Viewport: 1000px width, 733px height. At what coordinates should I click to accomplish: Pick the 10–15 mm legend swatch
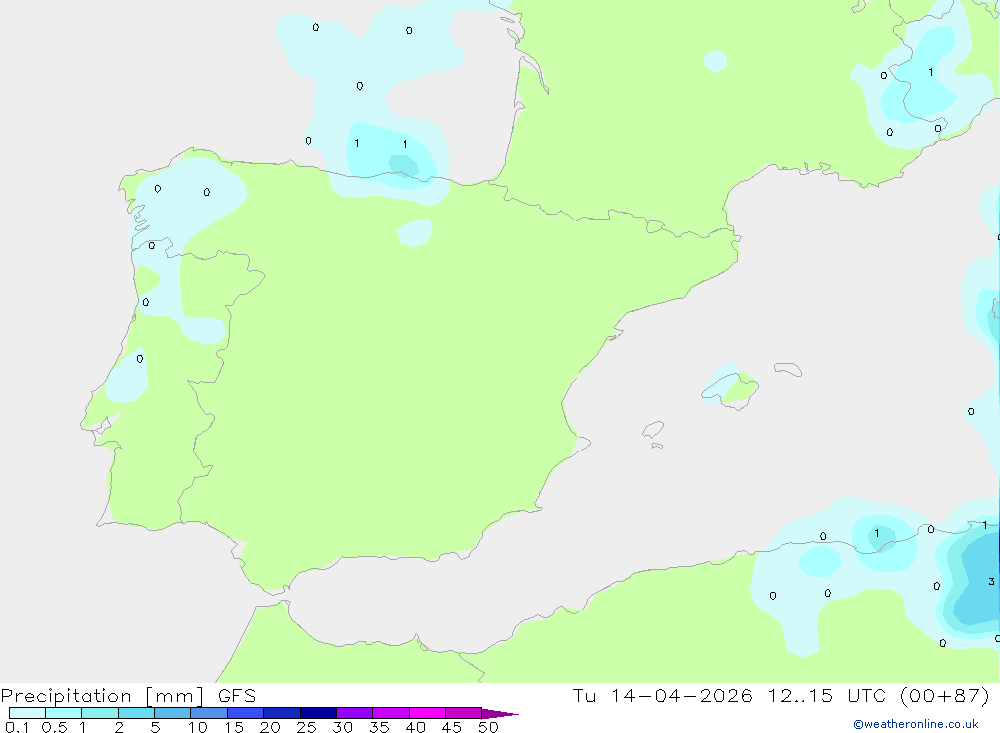[209, 713]
